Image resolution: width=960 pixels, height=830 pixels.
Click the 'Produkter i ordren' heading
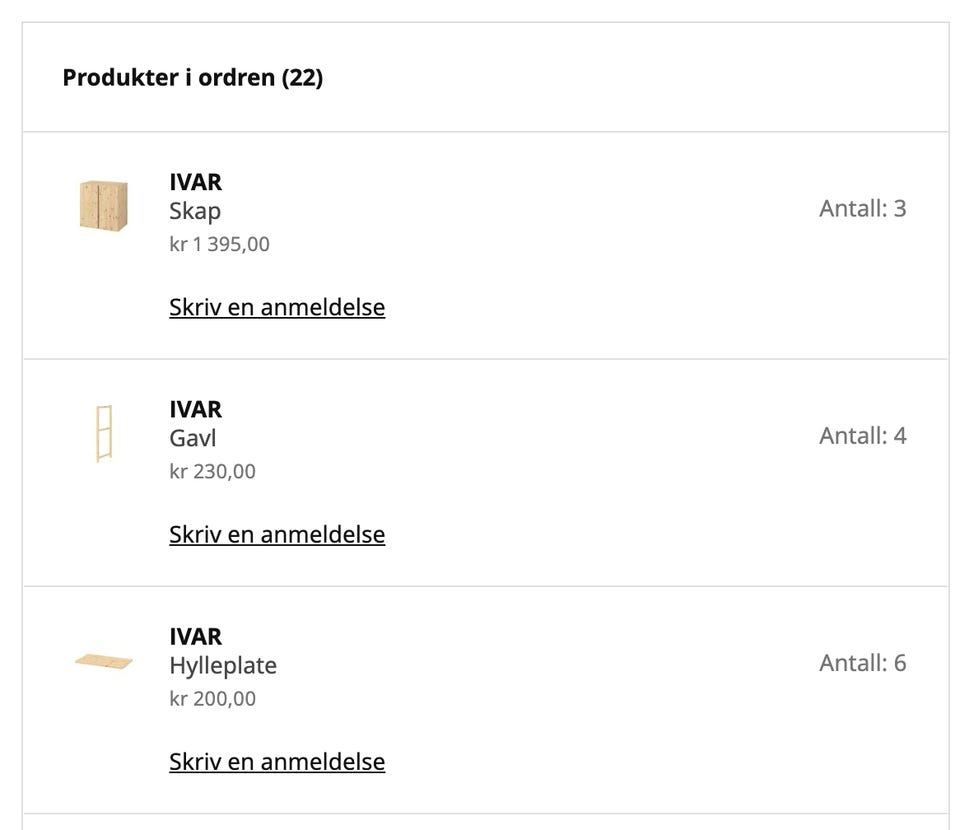[x=168, y=77]
